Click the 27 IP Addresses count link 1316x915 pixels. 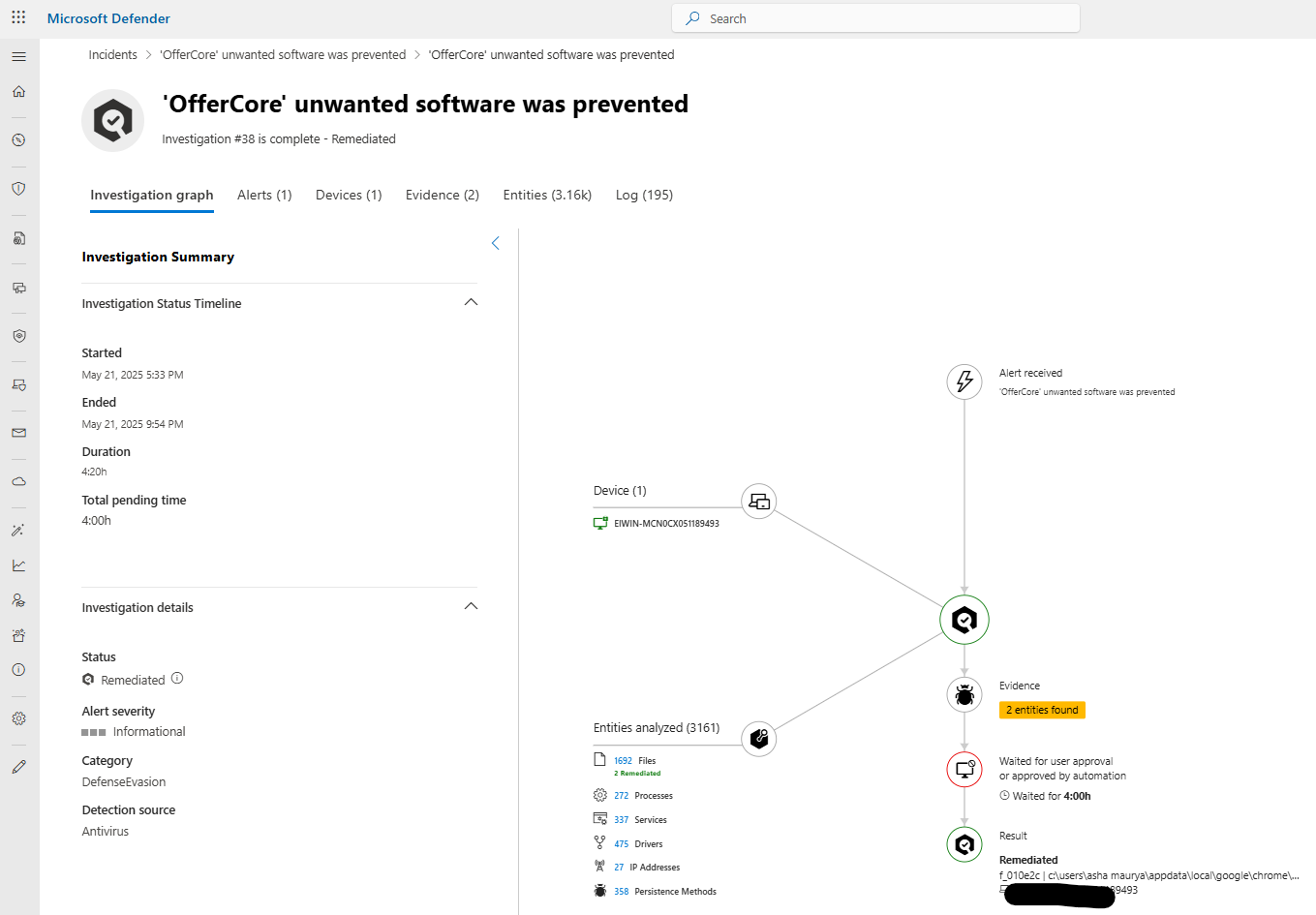pos(619,868)
